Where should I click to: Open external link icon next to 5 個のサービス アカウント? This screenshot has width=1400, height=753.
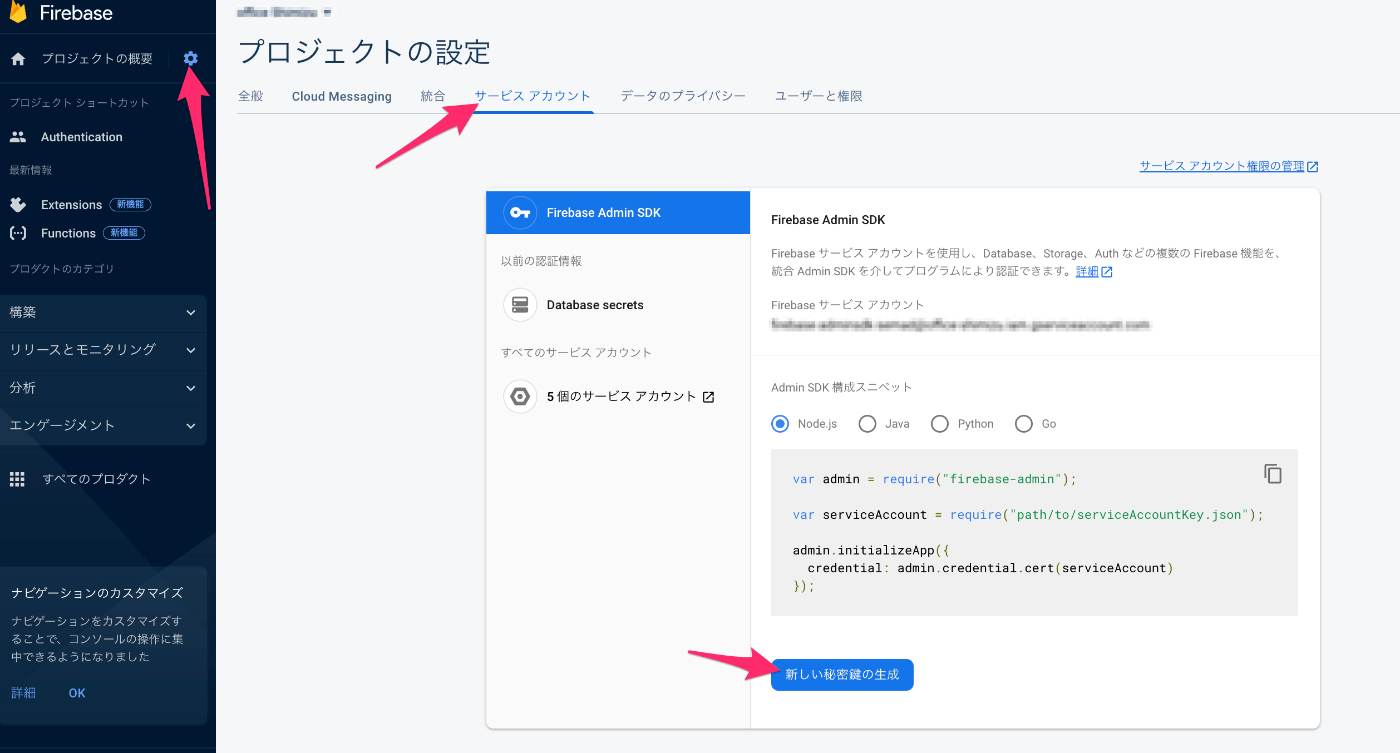708,397
